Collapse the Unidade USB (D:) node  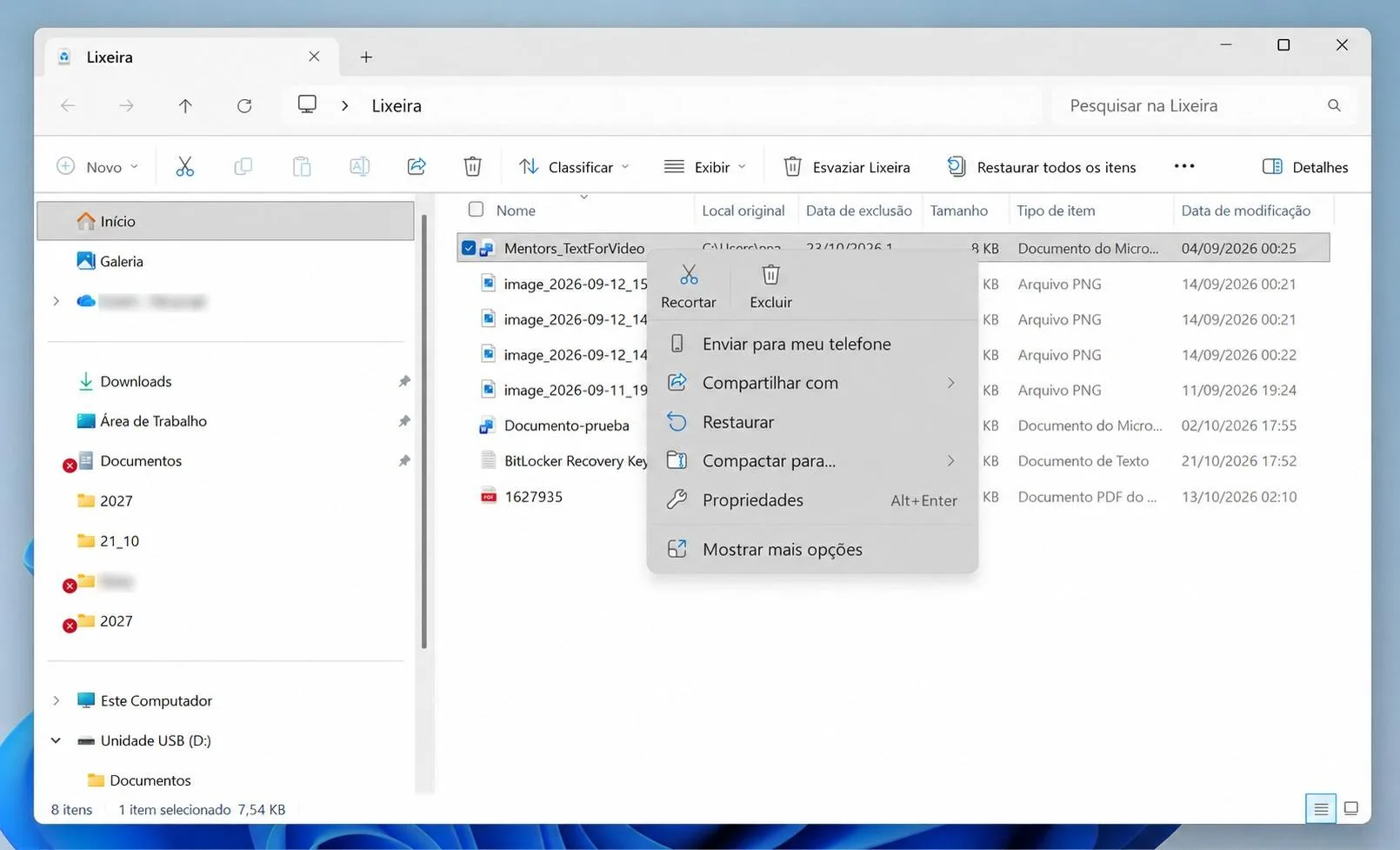(57, 740)
